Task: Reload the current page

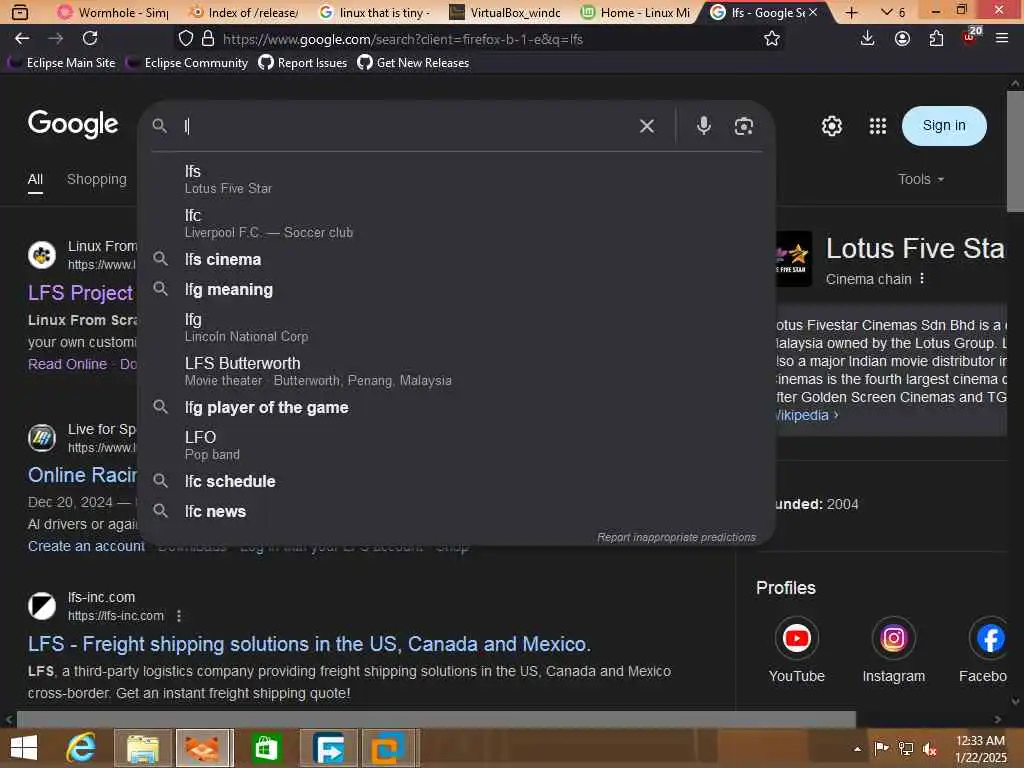Action: coord(90,39)
